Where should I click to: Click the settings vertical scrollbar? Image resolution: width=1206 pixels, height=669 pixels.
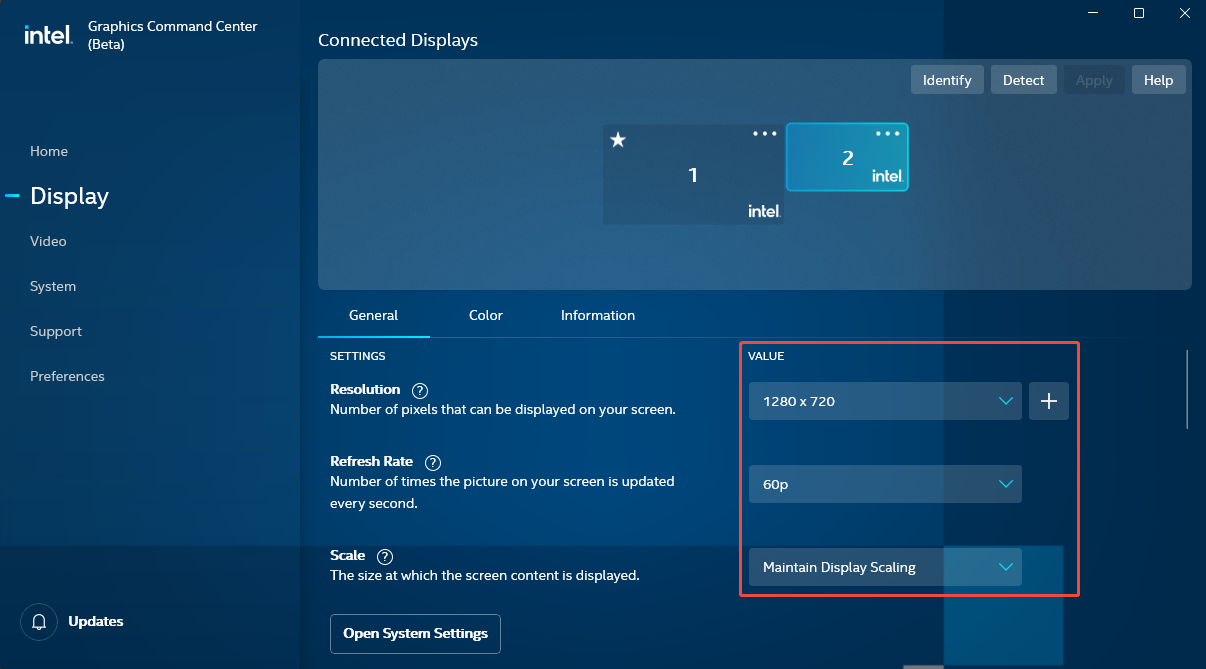[1187, 389]
